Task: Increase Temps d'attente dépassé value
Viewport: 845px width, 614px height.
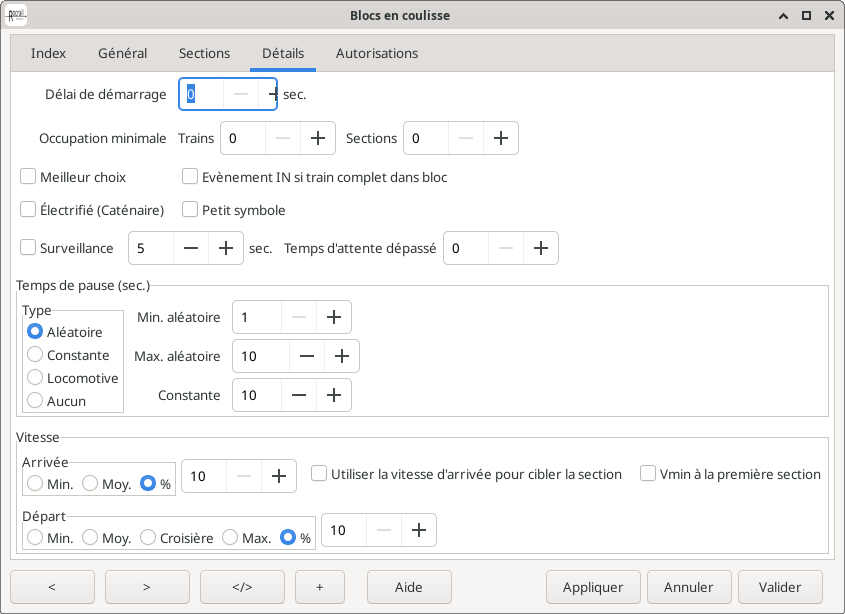Action: (x=541, y=248)
